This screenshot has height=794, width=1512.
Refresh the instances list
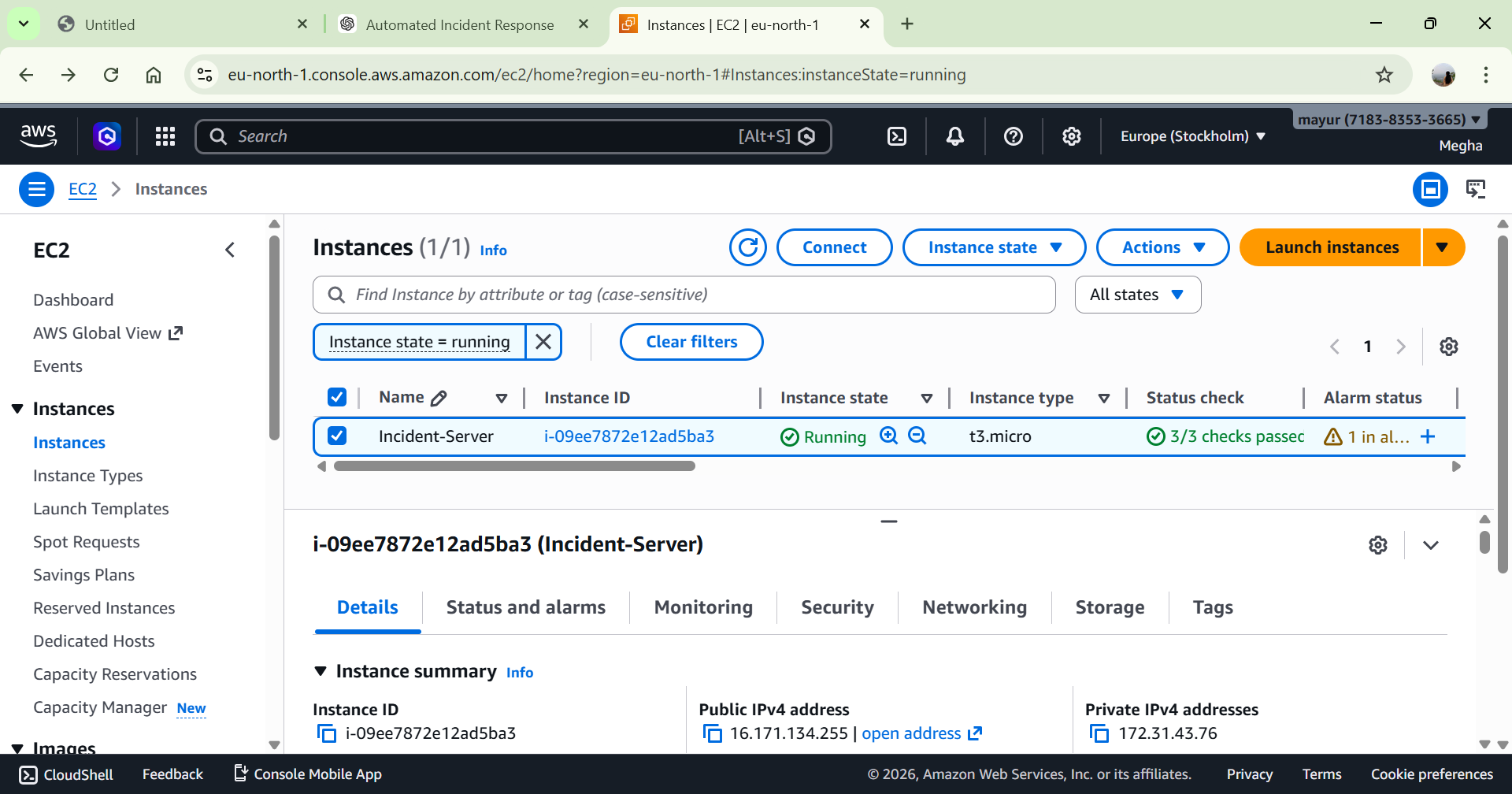747,247
